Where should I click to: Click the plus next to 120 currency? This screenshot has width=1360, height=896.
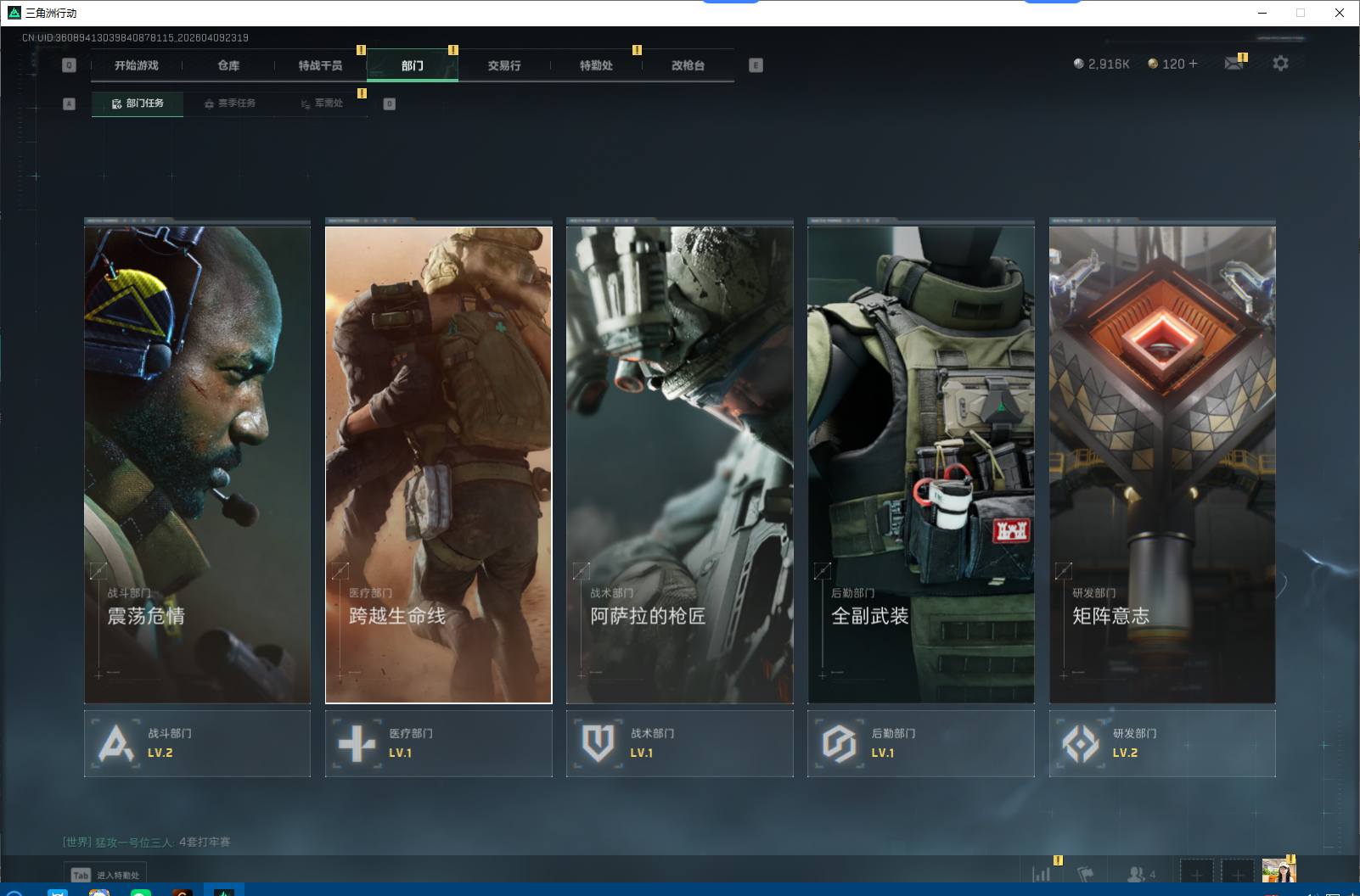[1193, 64]
